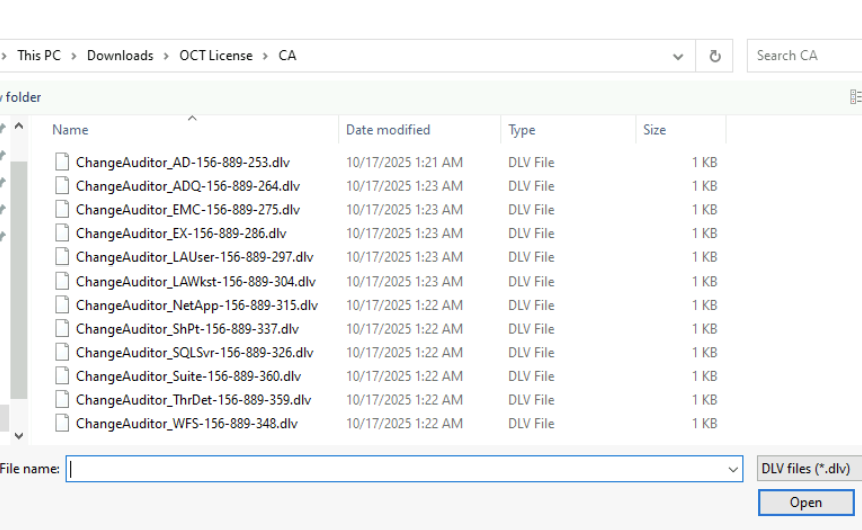862x530 pixels.
Task: Click the navigation pane scrollbar down arrow
Action: point(19,435)
